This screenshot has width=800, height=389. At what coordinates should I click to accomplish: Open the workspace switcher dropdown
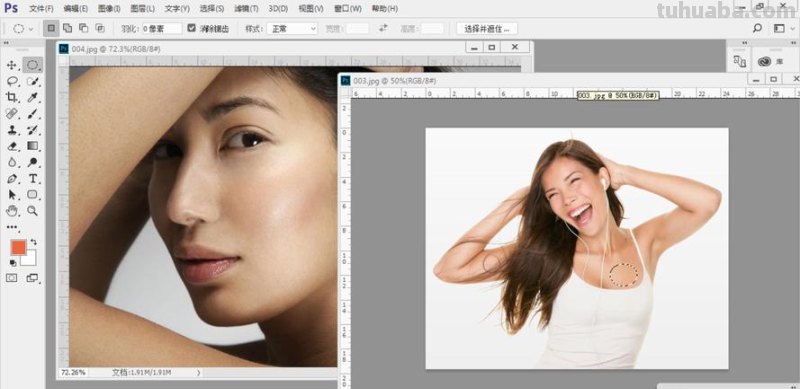pos(783,28)
